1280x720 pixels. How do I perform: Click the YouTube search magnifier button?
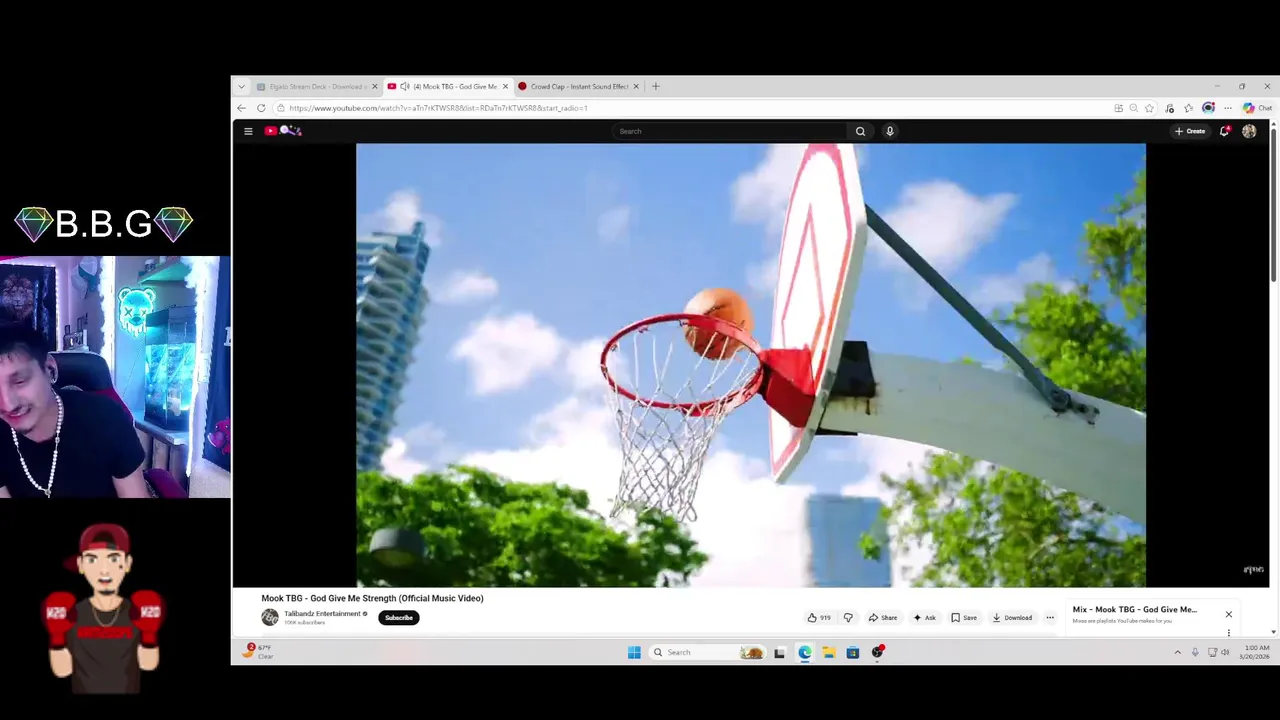click(860, 131)
